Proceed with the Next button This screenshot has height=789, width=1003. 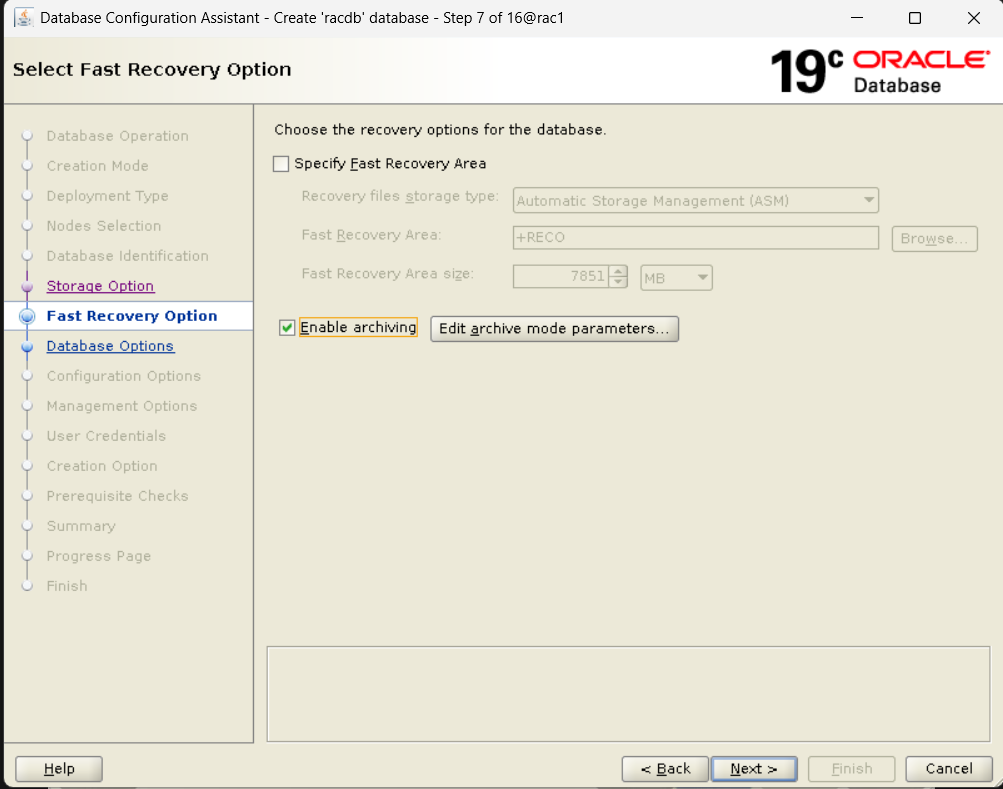click(x=754, y=769)
